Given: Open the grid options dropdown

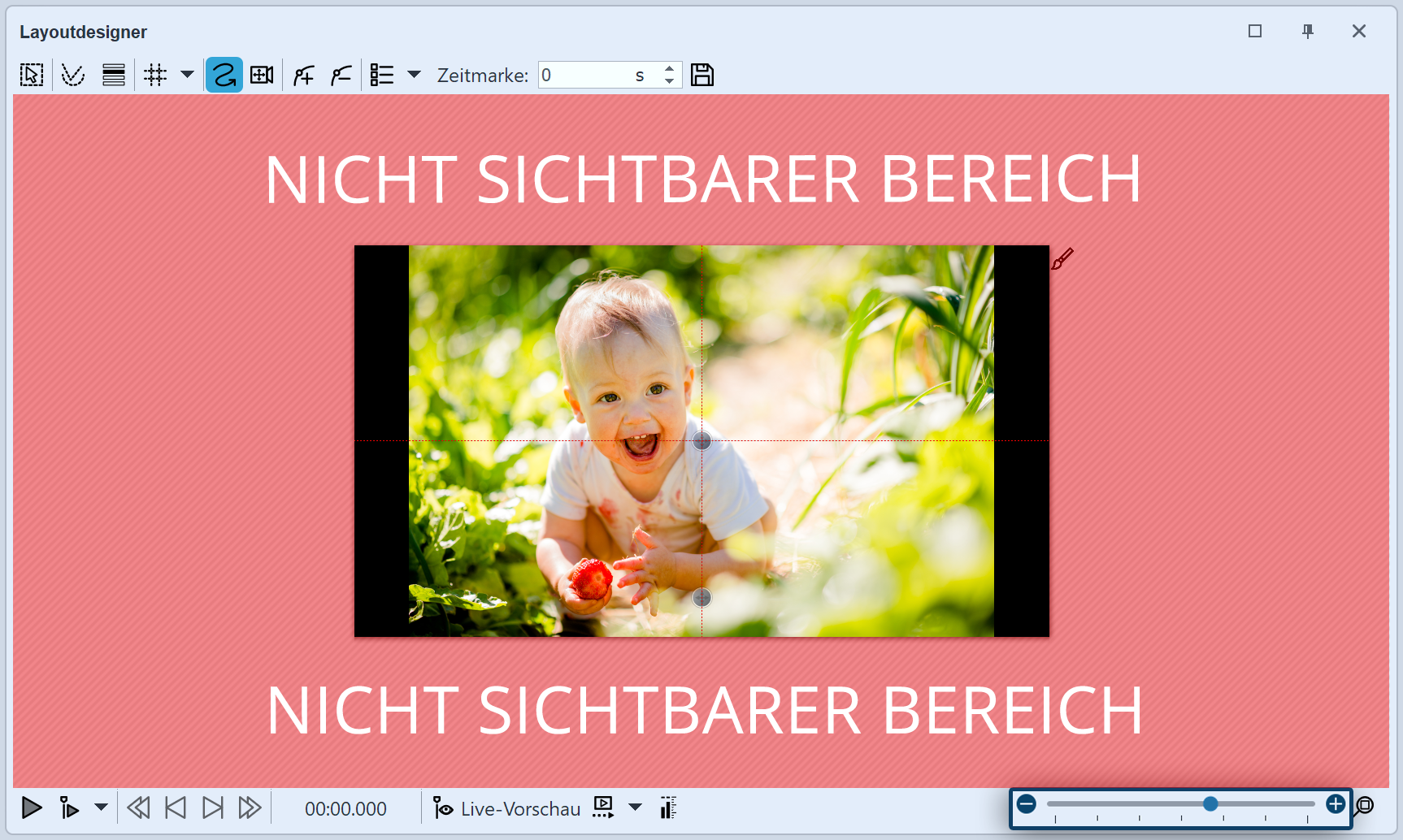Looking at the screenshot, I should (x=188, y=75).
